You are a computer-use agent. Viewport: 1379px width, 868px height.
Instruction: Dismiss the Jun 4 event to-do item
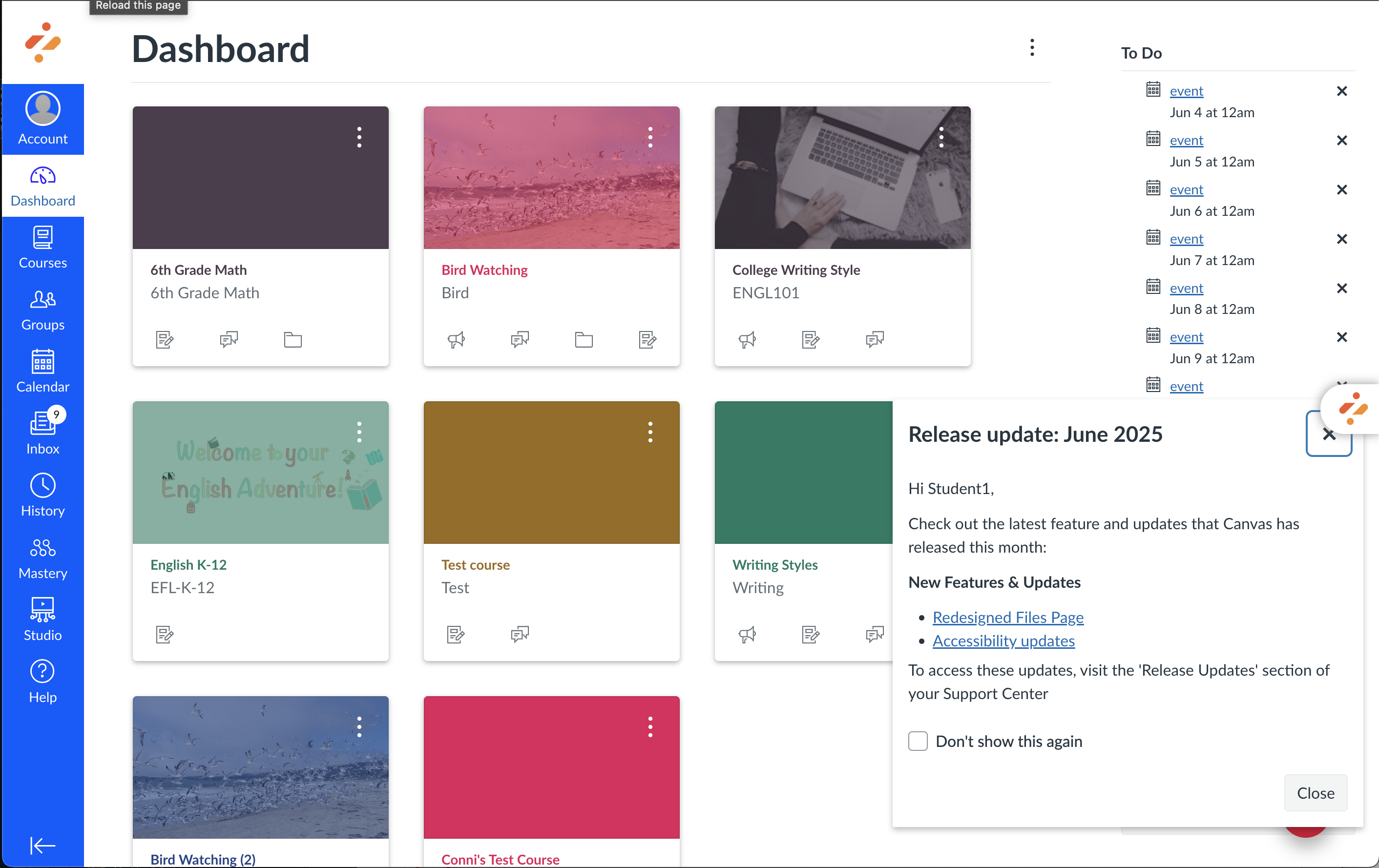(1341, 91)
